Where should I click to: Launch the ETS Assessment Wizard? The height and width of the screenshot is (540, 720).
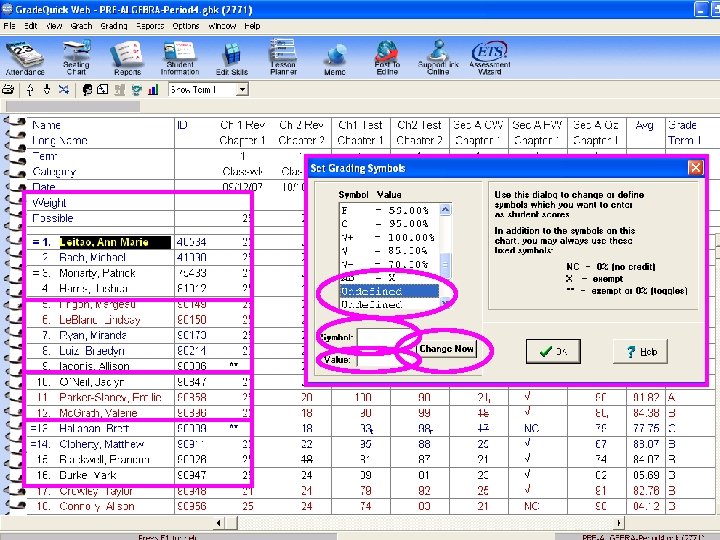(489, 58)
